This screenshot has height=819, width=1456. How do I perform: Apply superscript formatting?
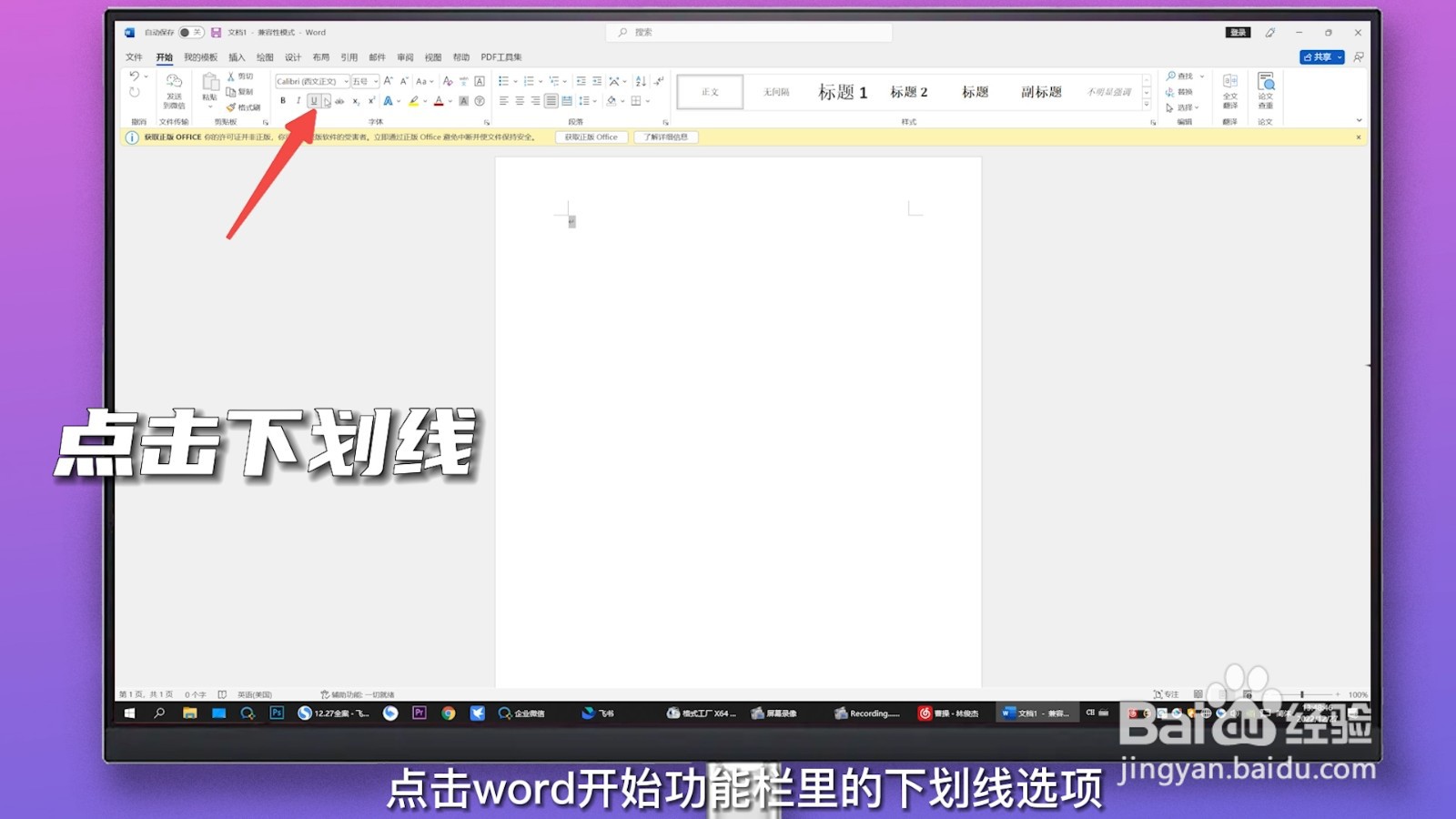[371, 101]
